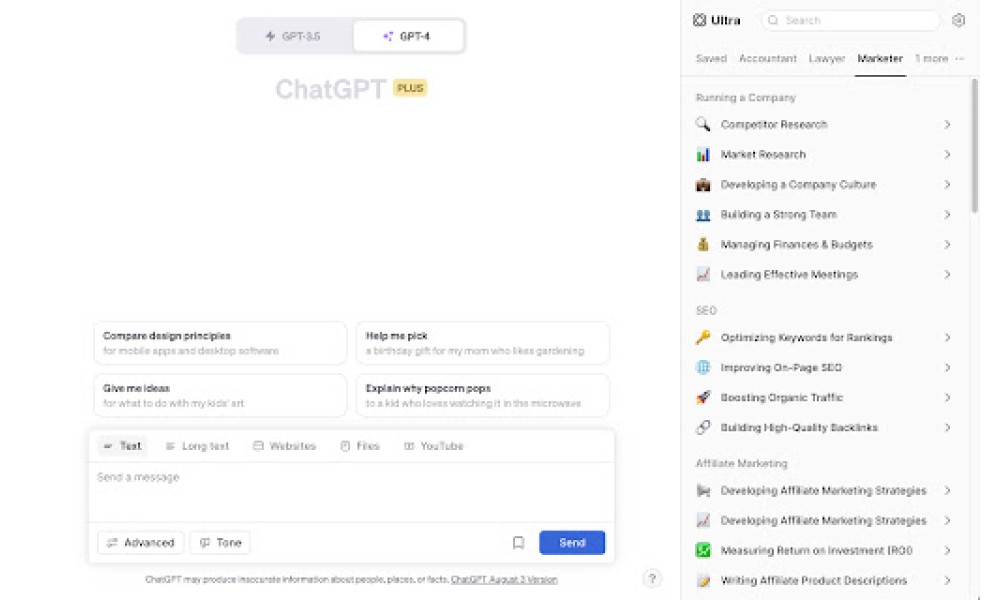Click the Ultra Search field
The height and width of the screenshot is (600, 1000).
(851, 20)
